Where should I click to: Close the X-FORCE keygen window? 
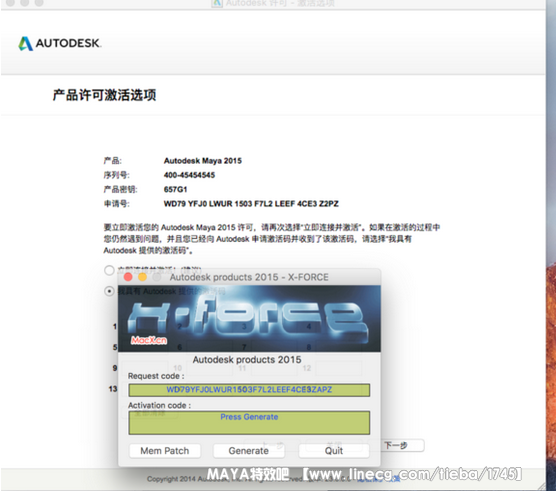(128, 277)
